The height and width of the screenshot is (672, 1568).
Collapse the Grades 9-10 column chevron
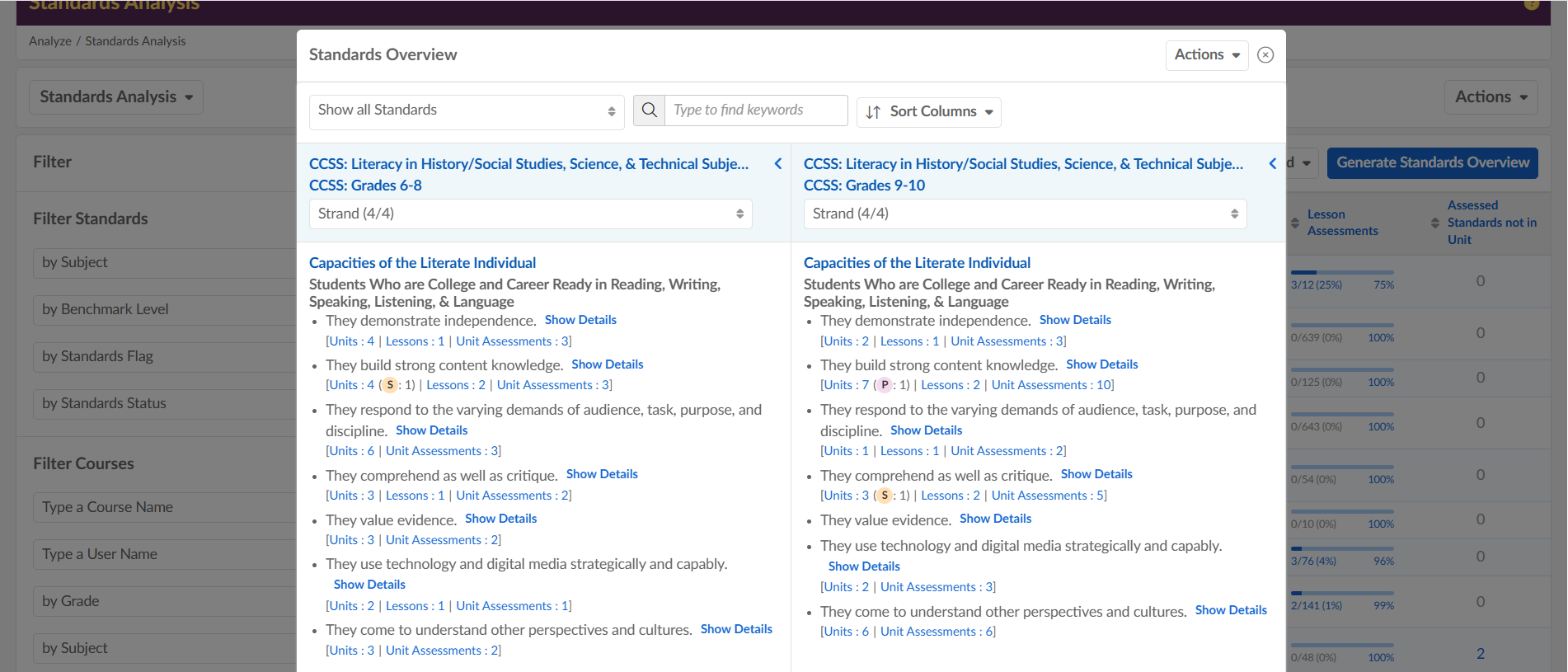[1272, 164]
